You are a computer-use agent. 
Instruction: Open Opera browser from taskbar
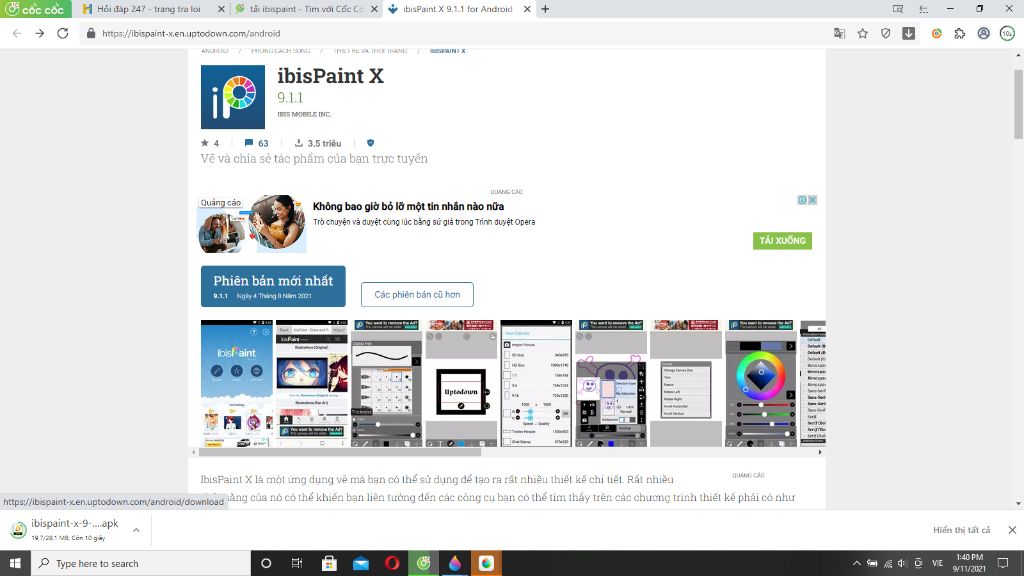click(x=392, y=563)
